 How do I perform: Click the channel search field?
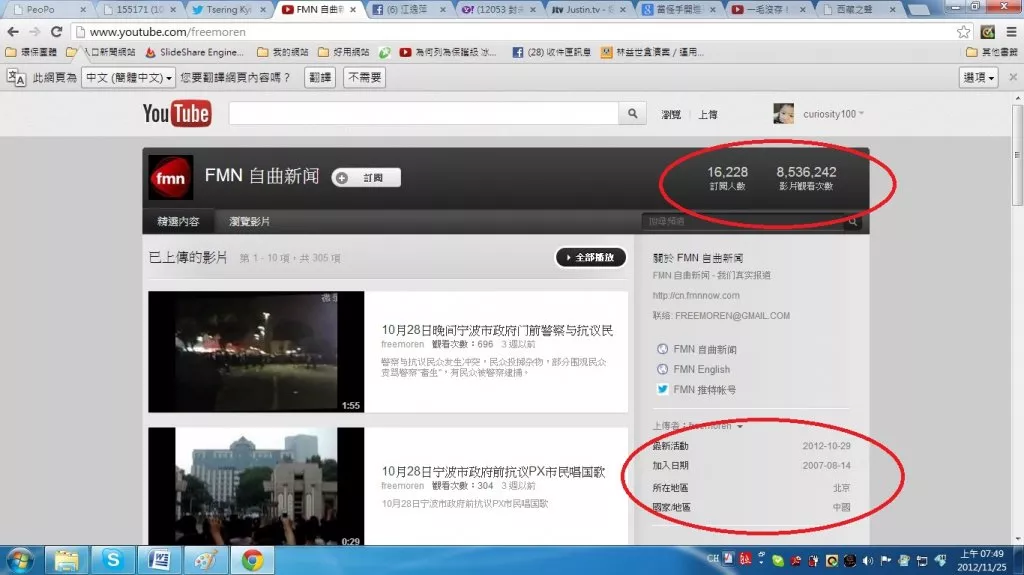pyautogui.click(x=744, y=222)
